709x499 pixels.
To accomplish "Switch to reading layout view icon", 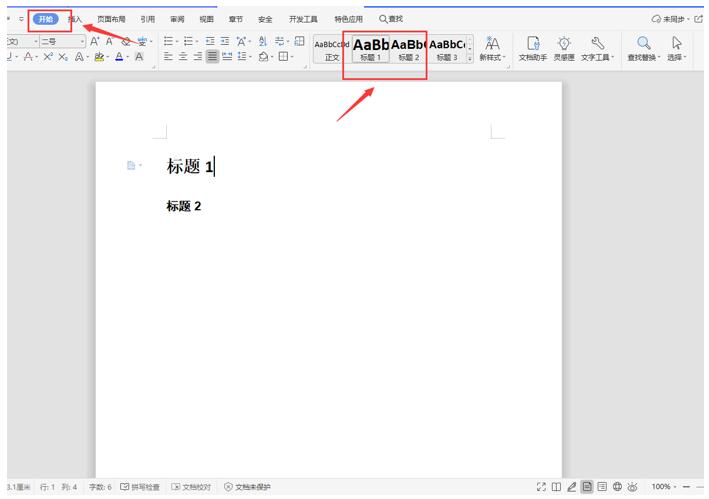I will (x=557, y=487).
